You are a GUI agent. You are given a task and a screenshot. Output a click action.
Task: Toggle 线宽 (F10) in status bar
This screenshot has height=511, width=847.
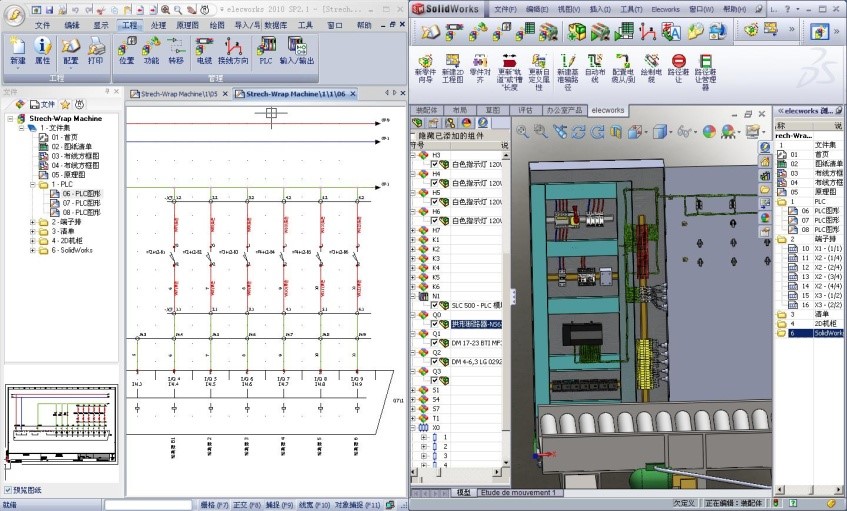pos(314,505)
